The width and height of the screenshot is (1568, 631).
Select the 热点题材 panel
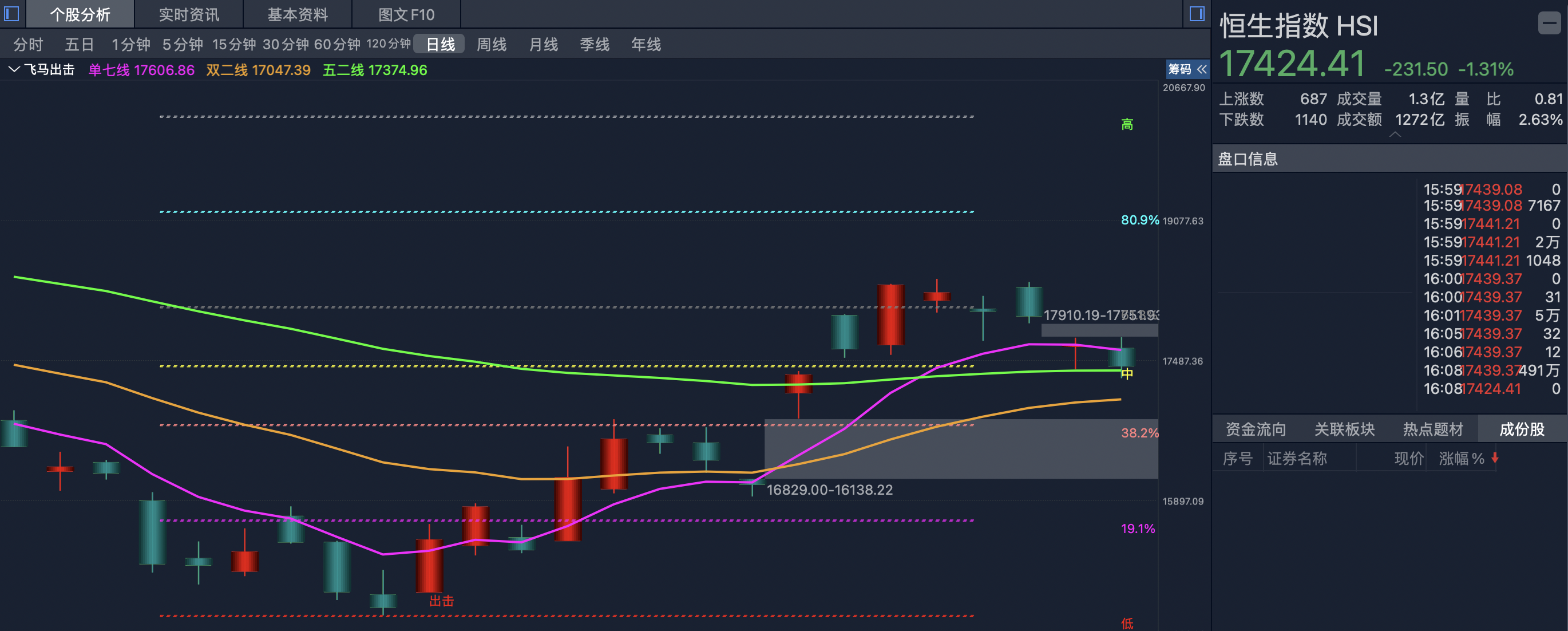click(1432, 429)
